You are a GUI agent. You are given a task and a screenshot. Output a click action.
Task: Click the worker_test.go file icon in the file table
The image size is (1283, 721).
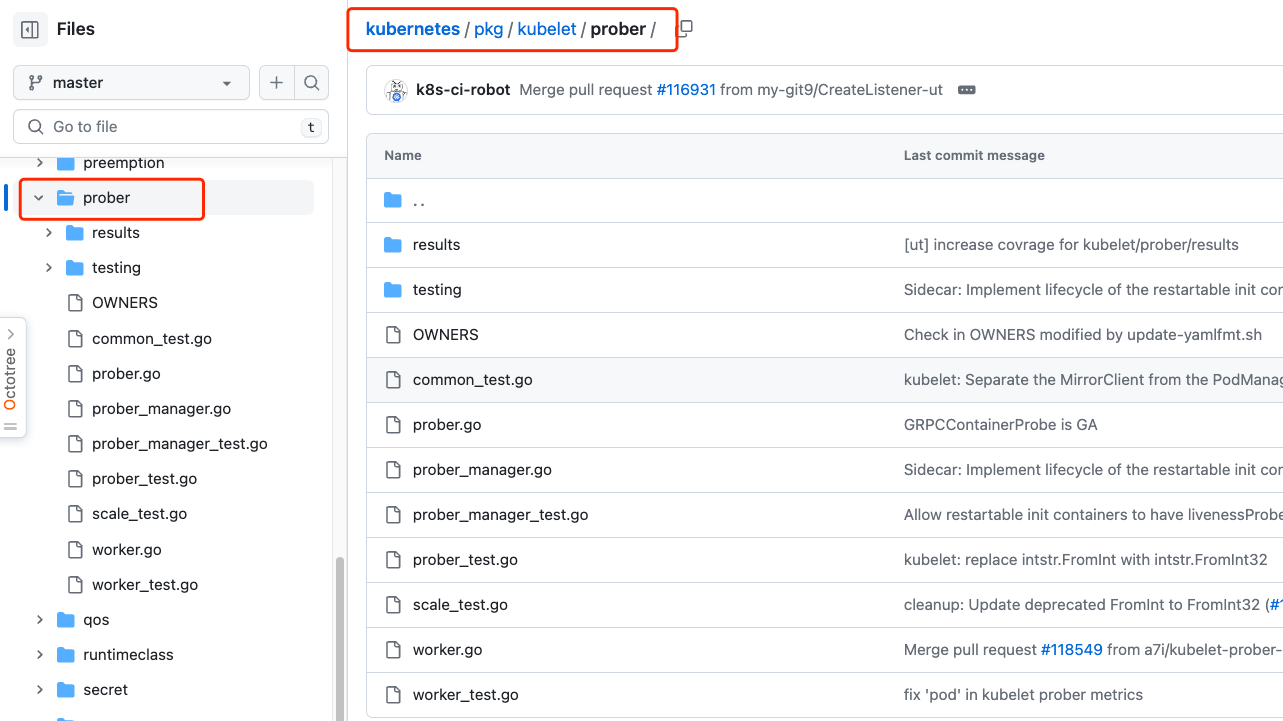coord(393,695)
